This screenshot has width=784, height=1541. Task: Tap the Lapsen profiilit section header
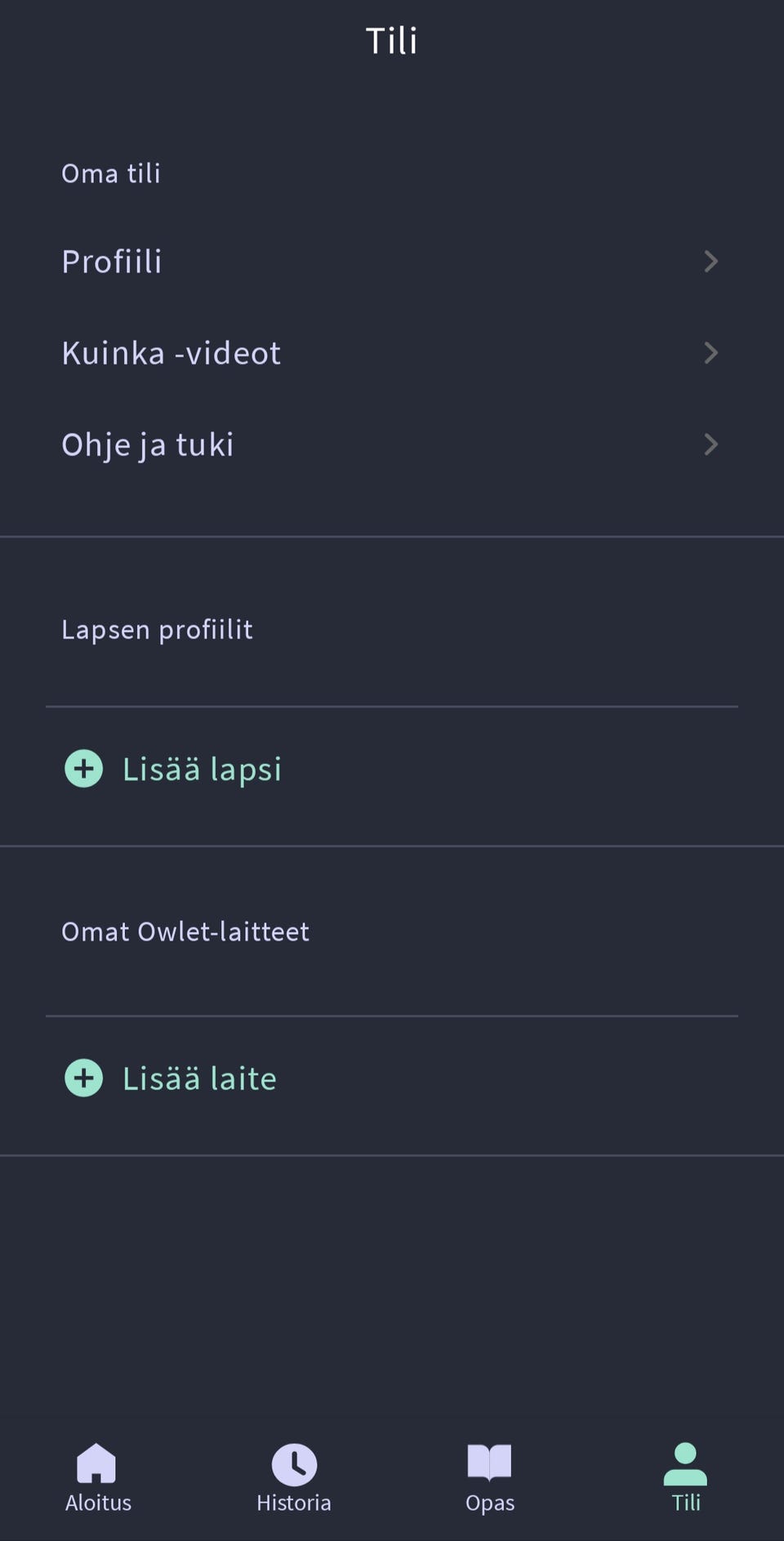(157, 629)
